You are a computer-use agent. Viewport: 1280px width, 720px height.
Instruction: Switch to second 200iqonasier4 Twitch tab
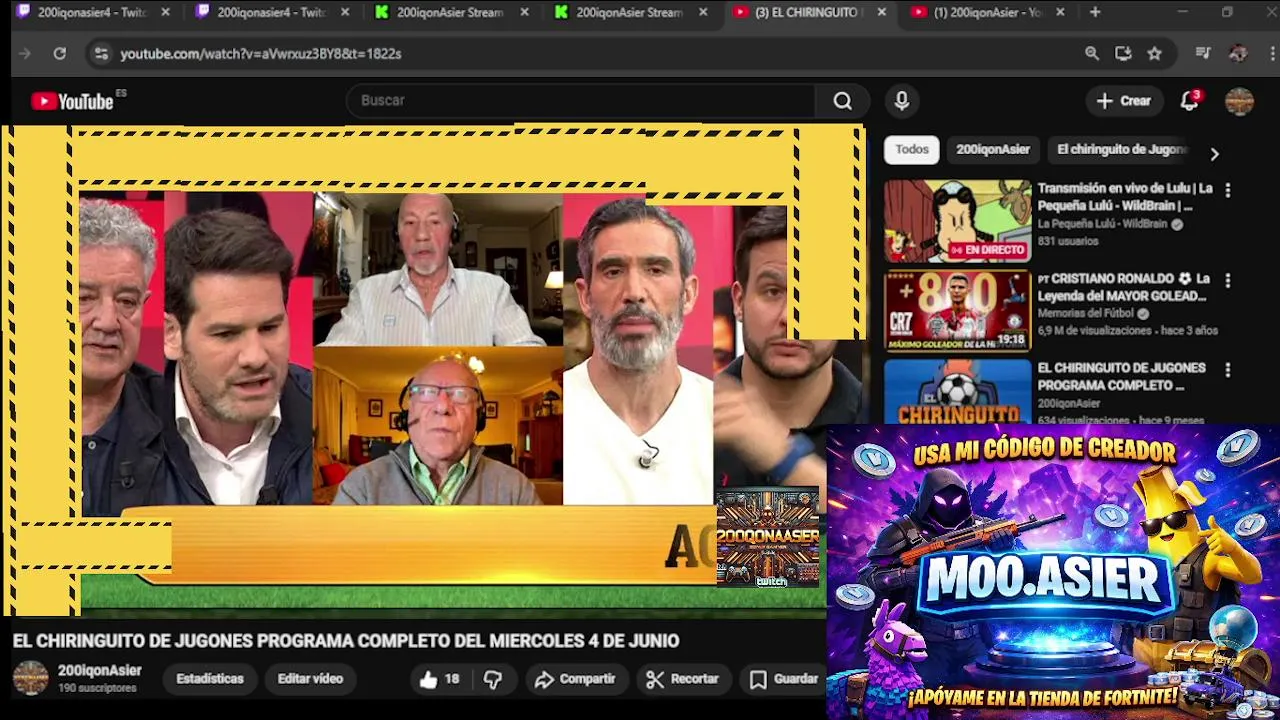point(272,13)
